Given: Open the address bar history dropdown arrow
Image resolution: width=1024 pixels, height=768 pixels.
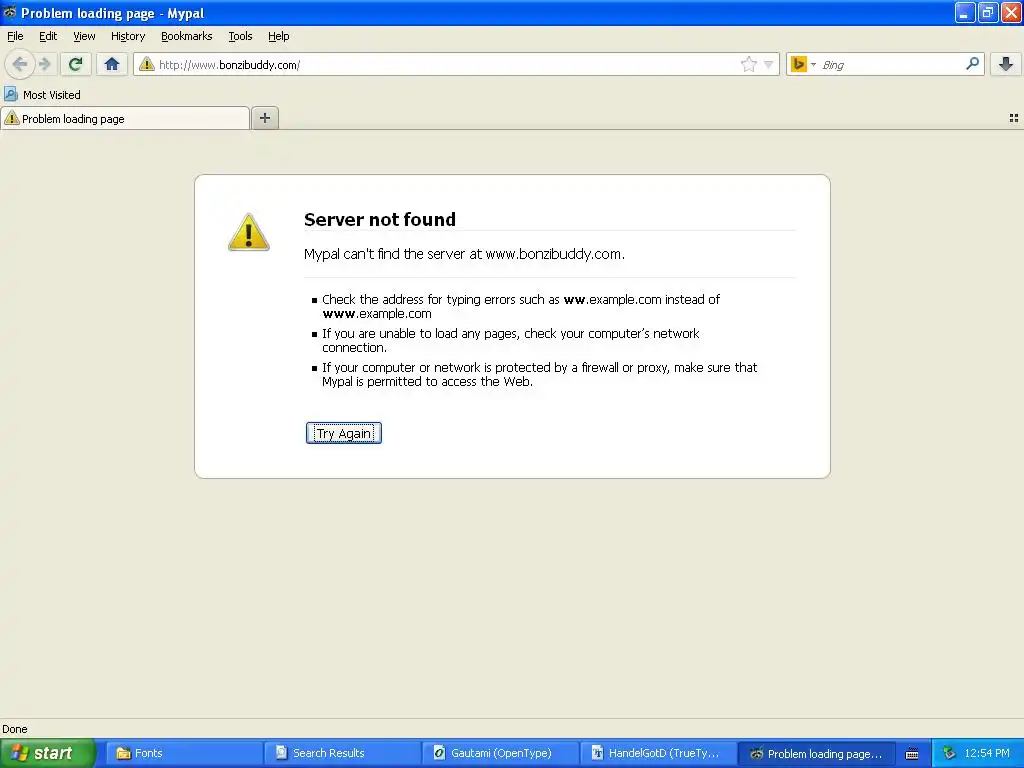Looking at the screenshot, I should click(769, 64).
